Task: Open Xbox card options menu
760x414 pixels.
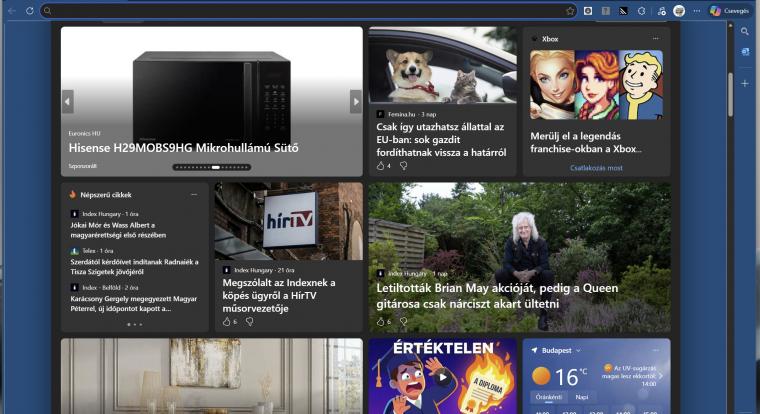Action: [x=656, y=39]
